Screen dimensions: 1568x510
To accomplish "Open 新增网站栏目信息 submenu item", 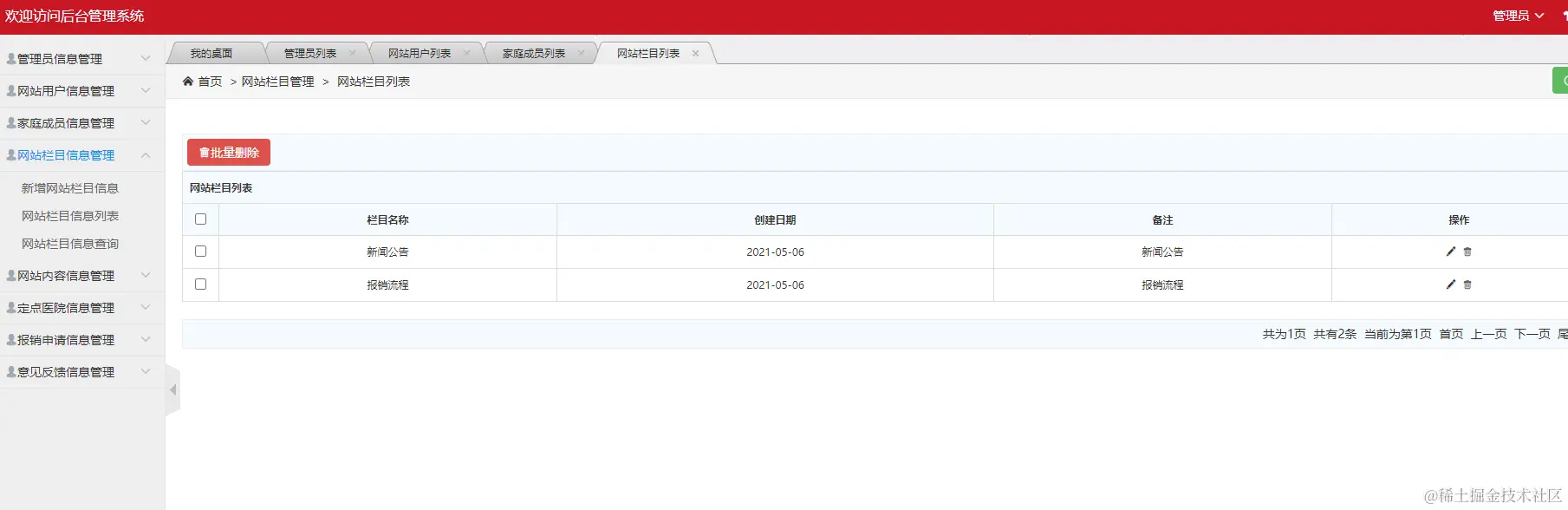I will click(70, 187).
